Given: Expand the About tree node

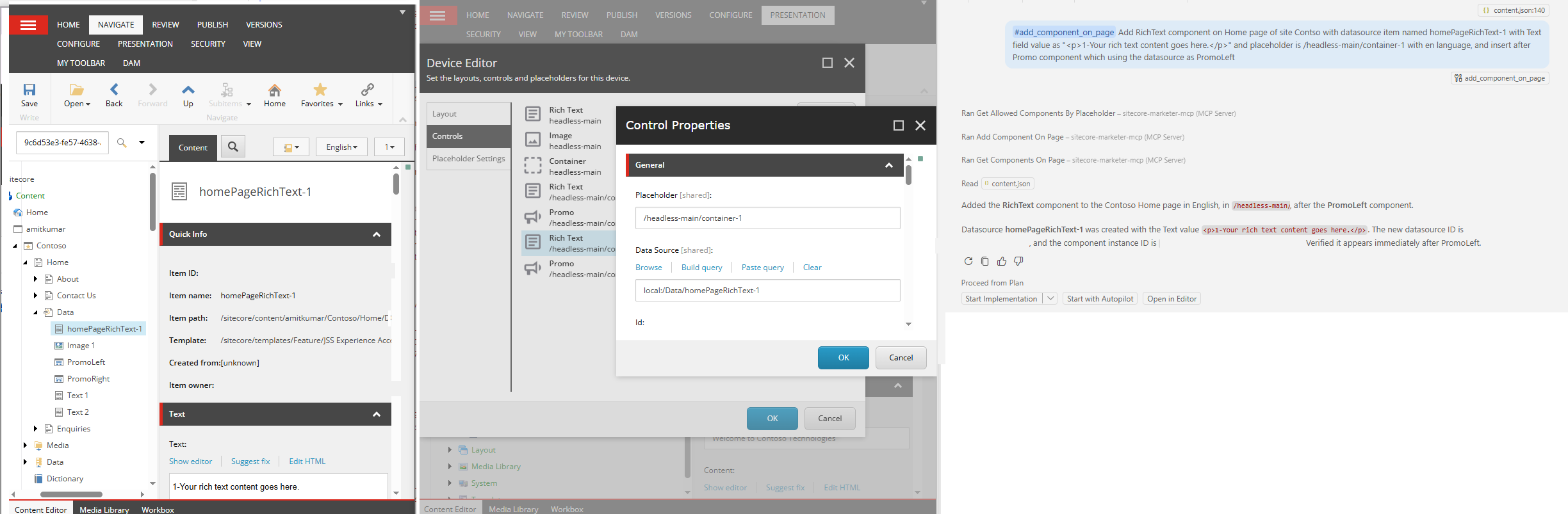Looking at the screenshot, I should [x=35, y=279].
